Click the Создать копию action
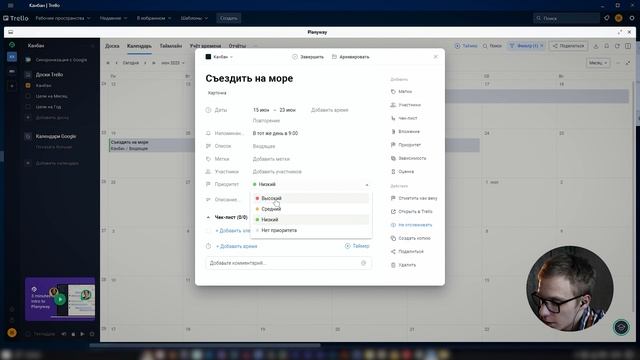The height and width of the screenshot is (360, 640). [410, 238]
